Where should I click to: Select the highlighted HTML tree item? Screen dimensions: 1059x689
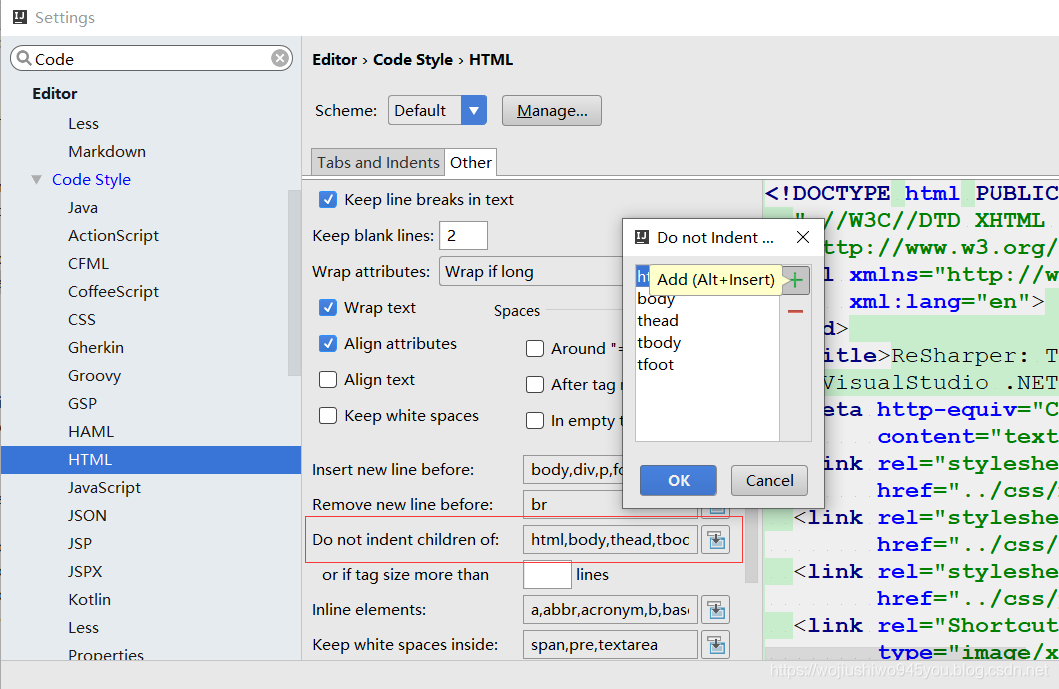coord(151,460)
